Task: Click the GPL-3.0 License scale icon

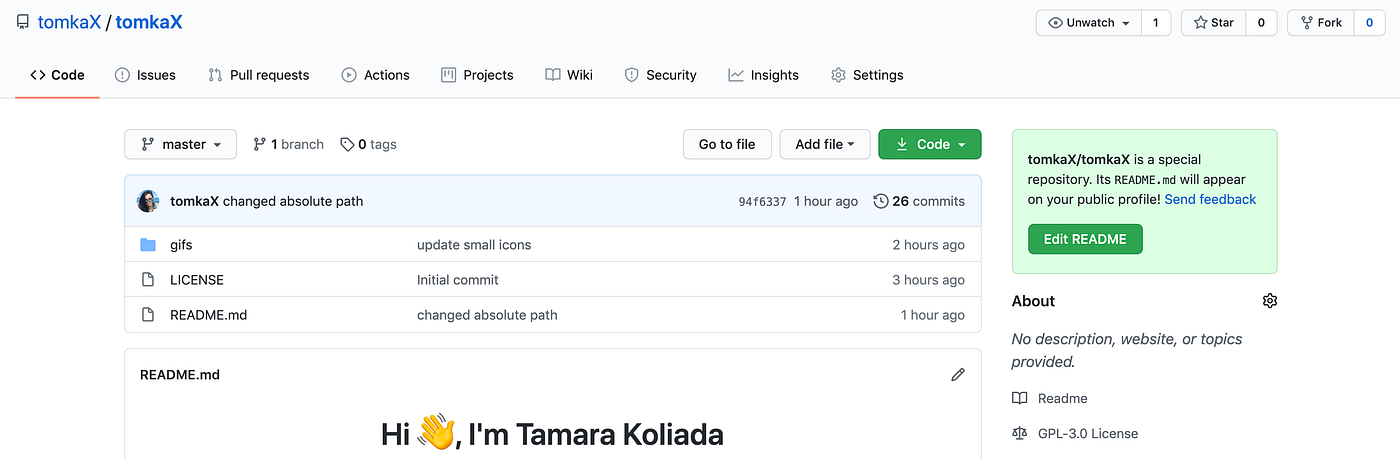Action: pos(1019,433)
